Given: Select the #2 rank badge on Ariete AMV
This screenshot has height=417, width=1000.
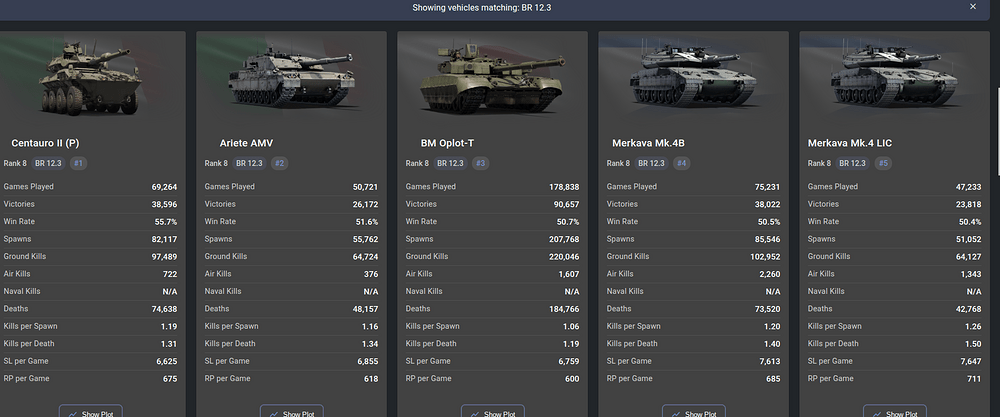Looking at the screenshot, I should click(279, 163).
